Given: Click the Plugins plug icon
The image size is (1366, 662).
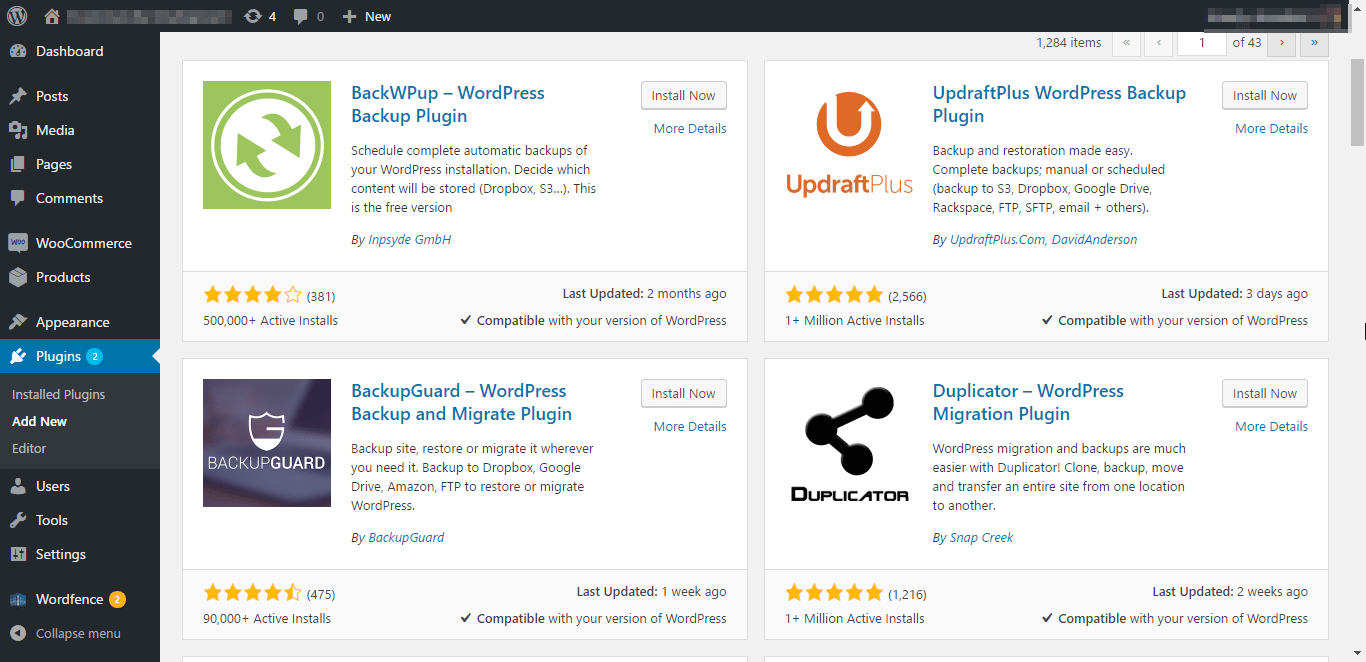Looking at the screenshot, I should [x=18, y=356].
